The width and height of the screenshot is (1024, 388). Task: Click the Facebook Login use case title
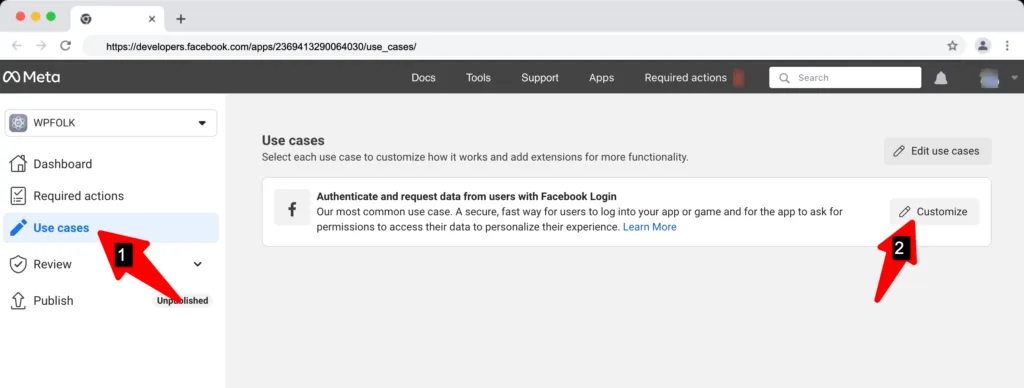[466, 196]
